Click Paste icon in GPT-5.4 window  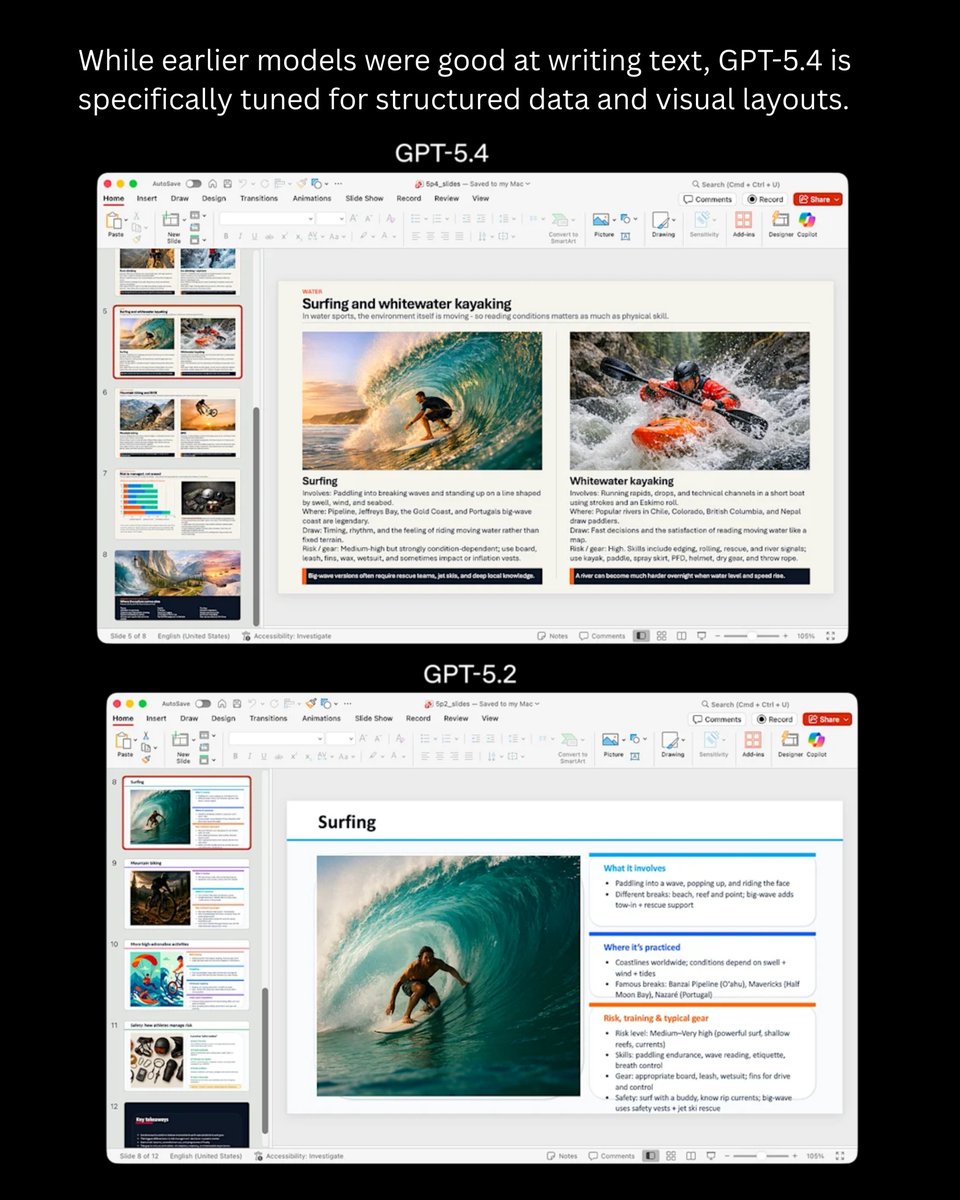[115, 220]
